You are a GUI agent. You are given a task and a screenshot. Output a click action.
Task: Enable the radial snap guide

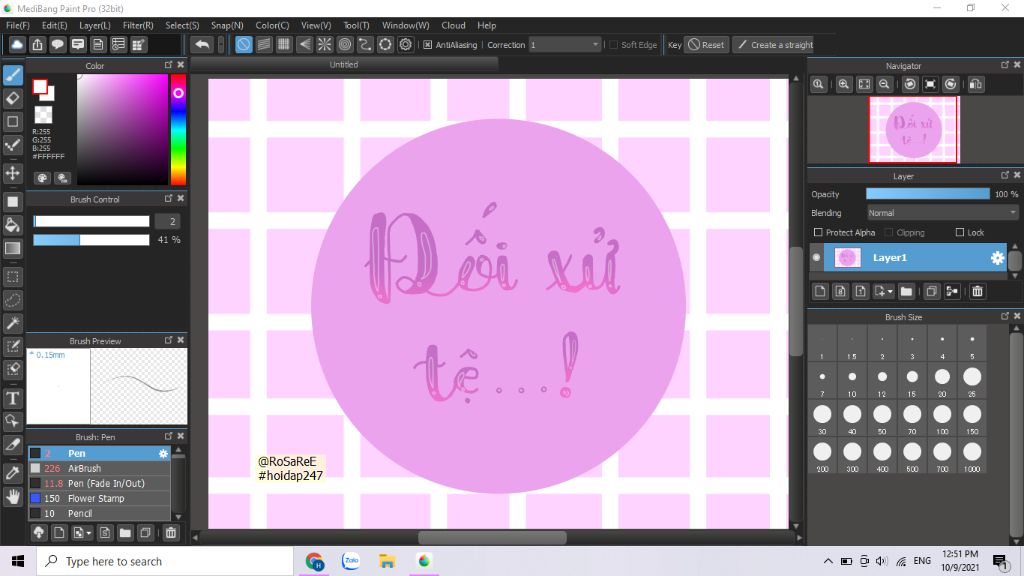click(325, 44)
